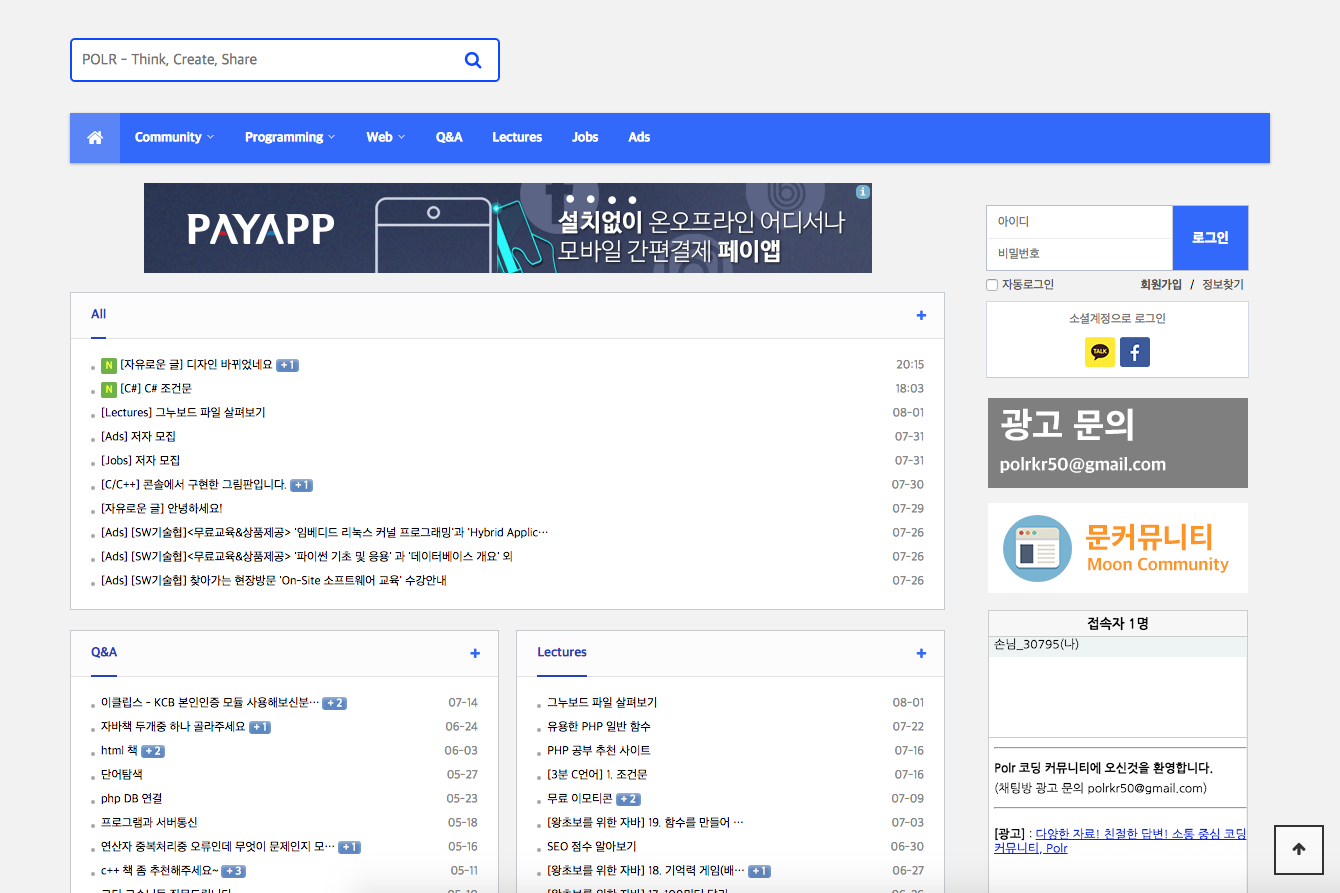Click plus icon in the All section
Viewport: 1340px width, 893px height.
921,316
